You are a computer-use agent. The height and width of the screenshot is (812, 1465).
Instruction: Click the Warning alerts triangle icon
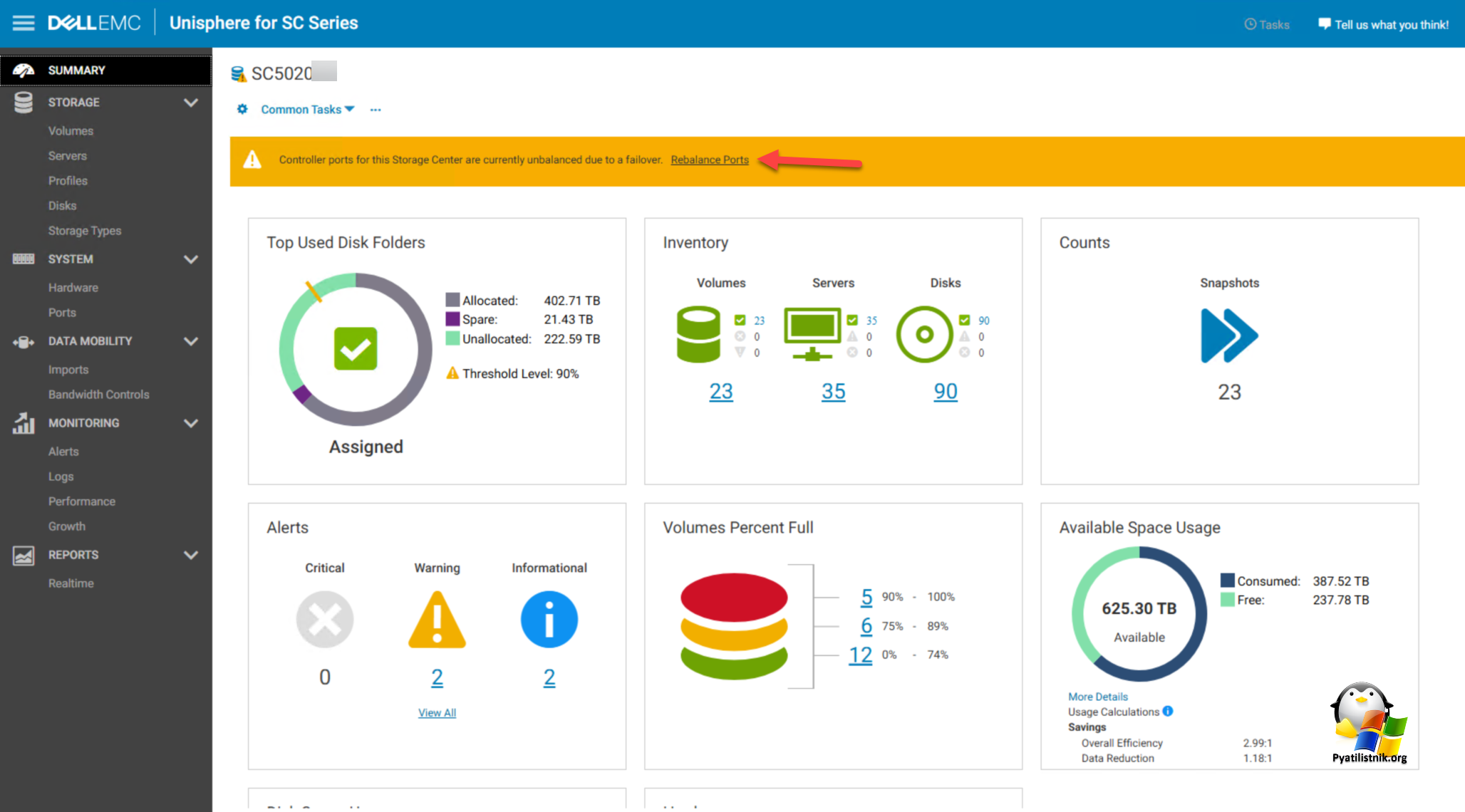[437, 620]
